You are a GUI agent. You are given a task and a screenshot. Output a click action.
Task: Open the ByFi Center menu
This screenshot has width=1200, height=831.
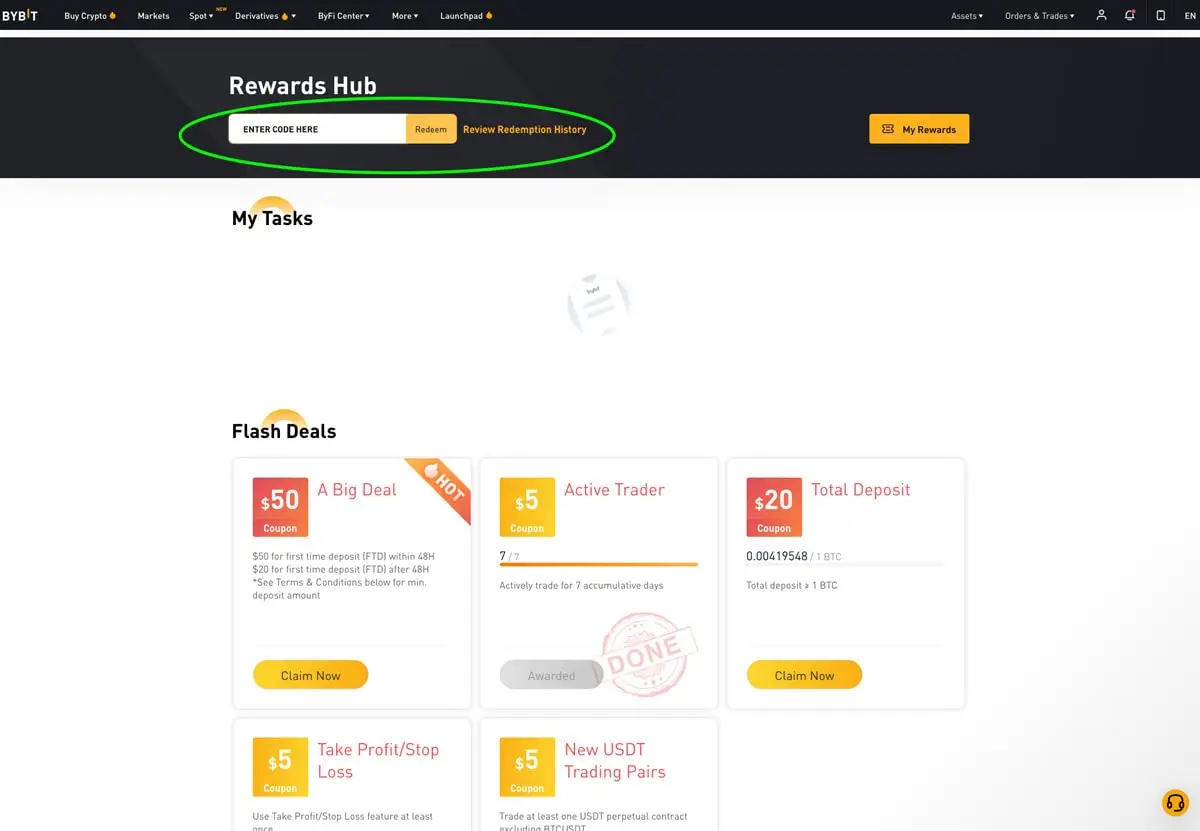pos(344,16)
